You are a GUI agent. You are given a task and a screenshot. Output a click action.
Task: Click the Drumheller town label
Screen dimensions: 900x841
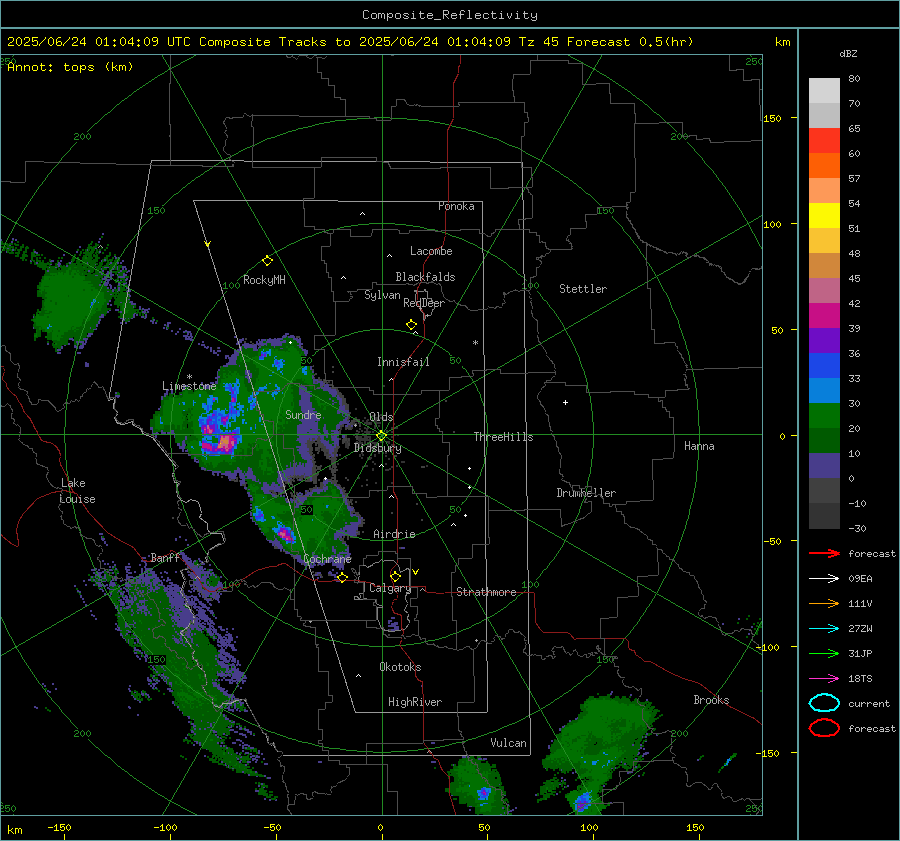[586, 493]
